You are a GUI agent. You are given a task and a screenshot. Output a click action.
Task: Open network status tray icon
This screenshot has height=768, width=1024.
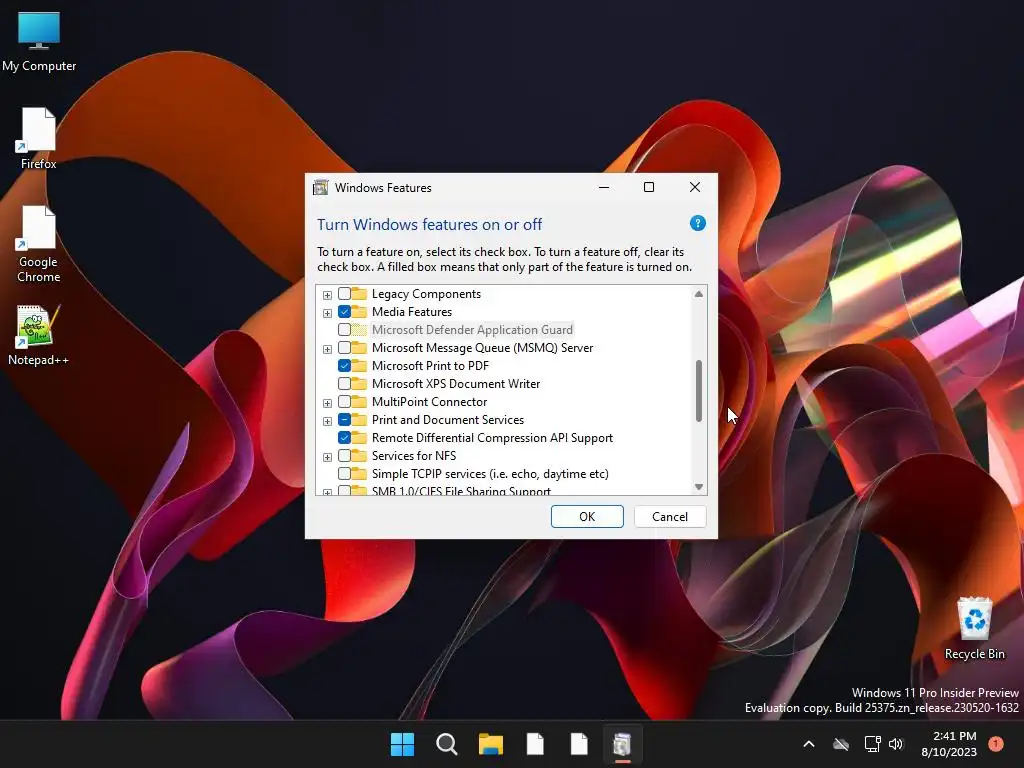(872, 744)
